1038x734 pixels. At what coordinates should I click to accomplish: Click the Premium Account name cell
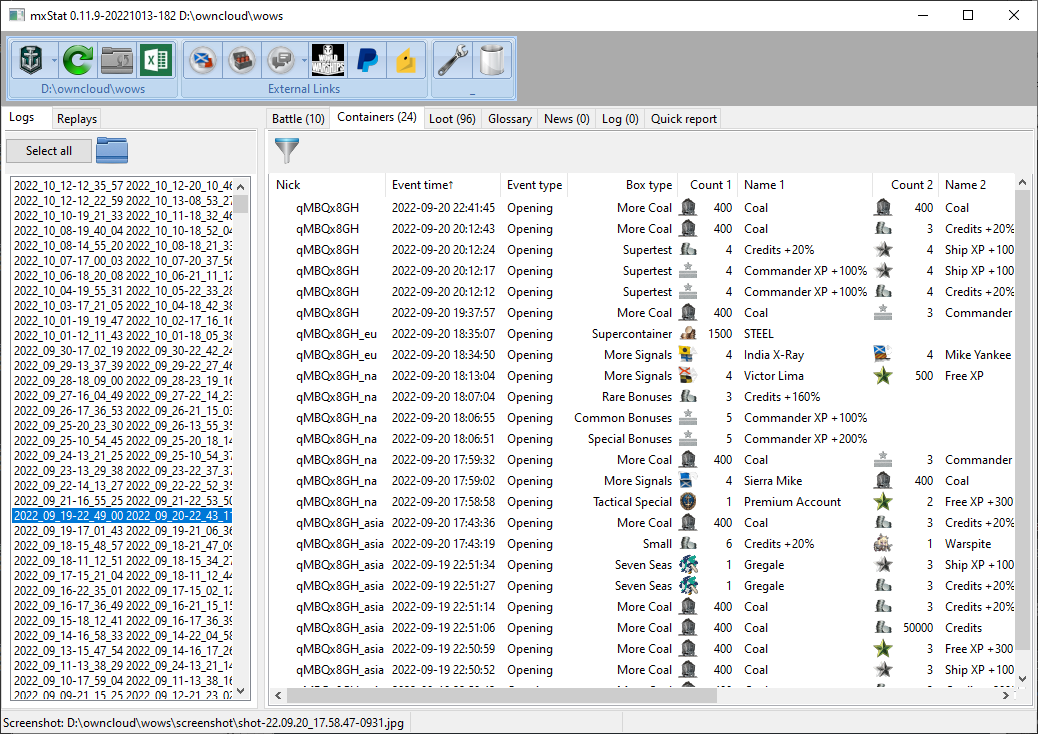[792, 502]
